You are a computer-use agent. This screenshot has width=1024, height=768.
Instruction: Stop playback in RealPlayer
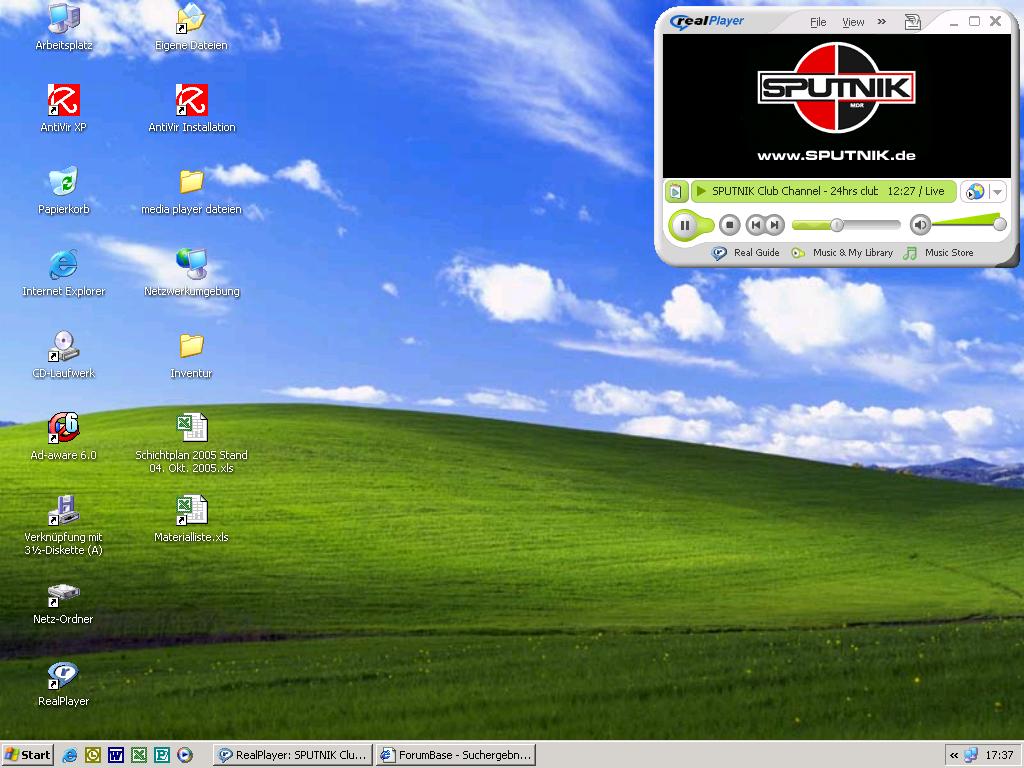click(x=729, y=225)
